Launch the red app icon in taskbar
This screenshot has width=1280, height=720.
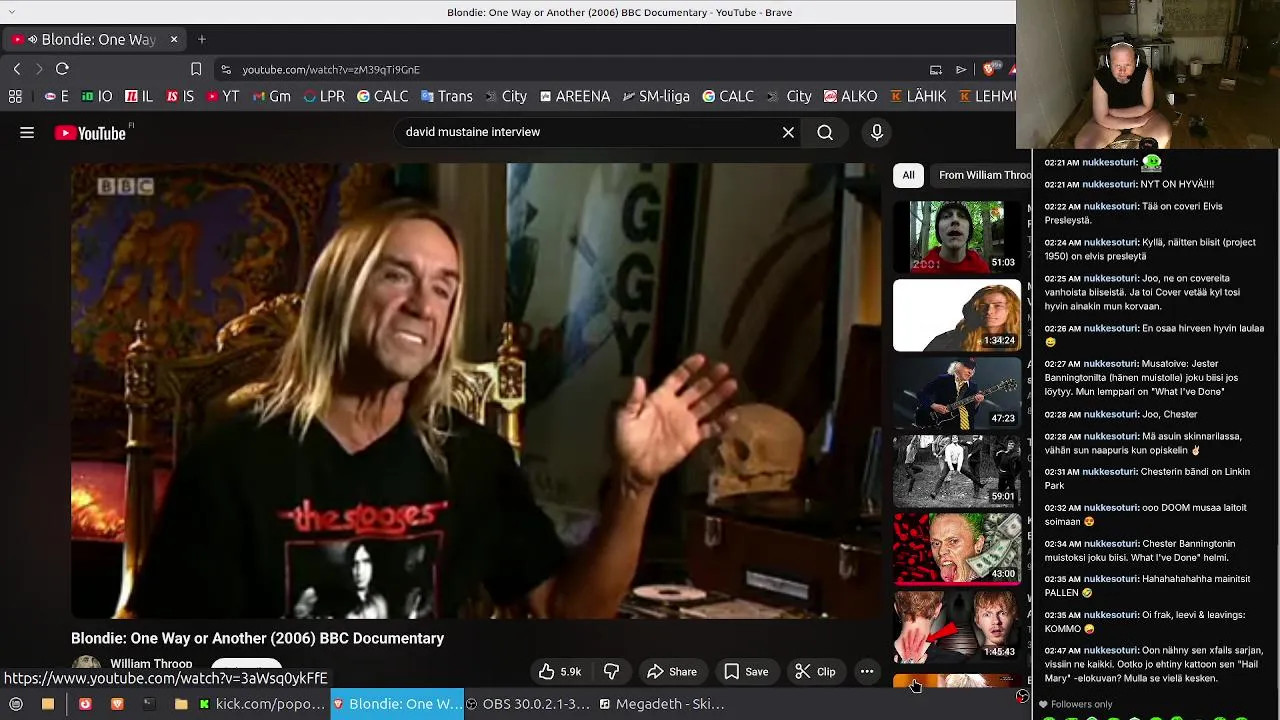tap(85, 704)
